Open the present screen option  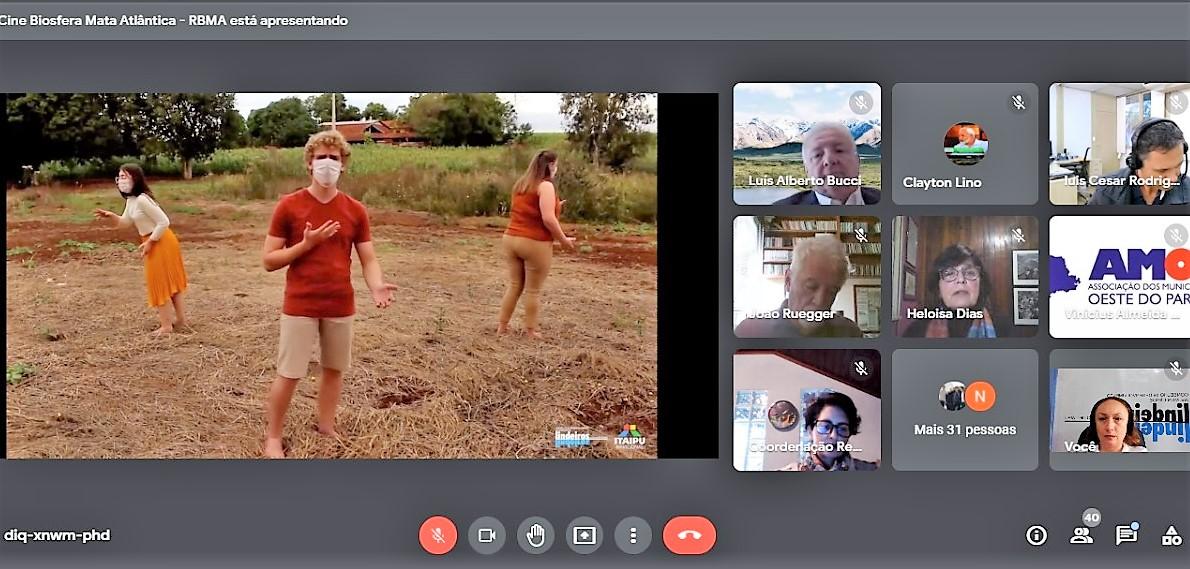[x=584, y=536]
